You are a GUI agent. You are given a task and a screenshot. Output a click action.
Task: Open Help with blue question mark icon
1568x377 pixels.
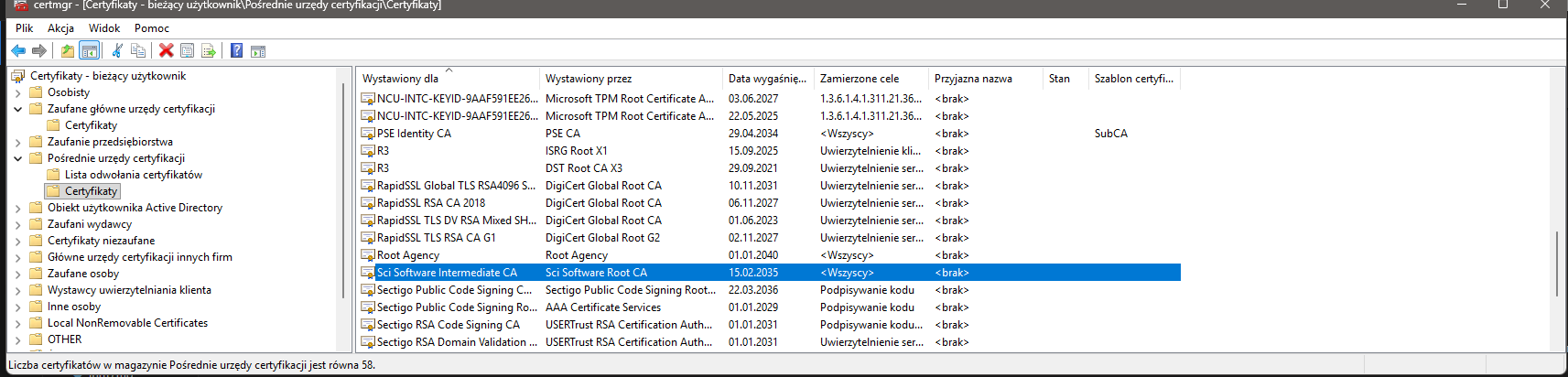pyautogui.click(x=236, y=51)
